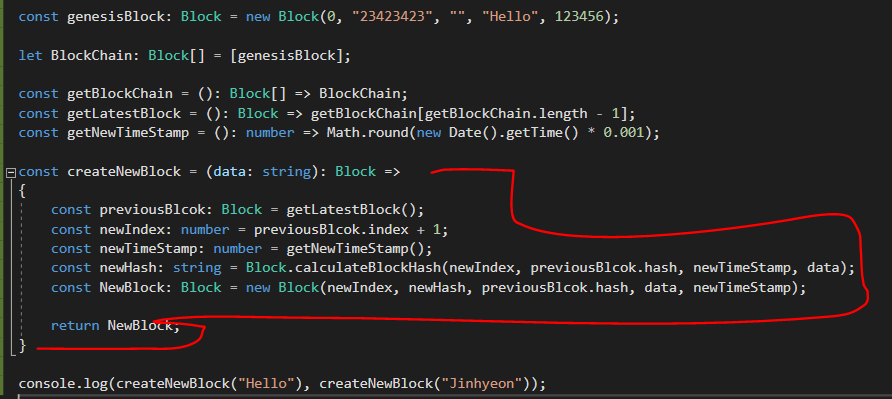Image resolution: width=892 pixels, height=399 pixels.
Task: Click the "Hello" argument in console.log line
Action: tap(266, 384)
